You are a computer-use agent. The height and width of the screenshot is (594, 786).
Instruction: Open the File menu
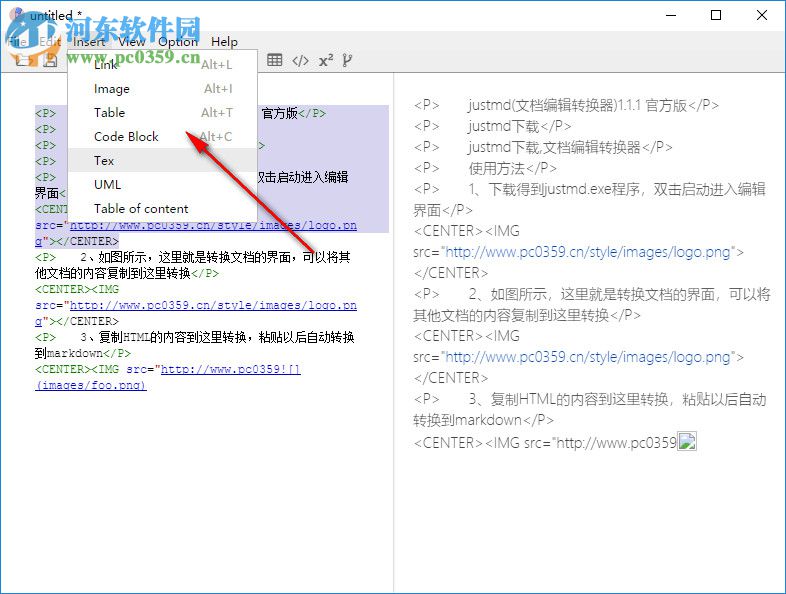coord(17,42)
